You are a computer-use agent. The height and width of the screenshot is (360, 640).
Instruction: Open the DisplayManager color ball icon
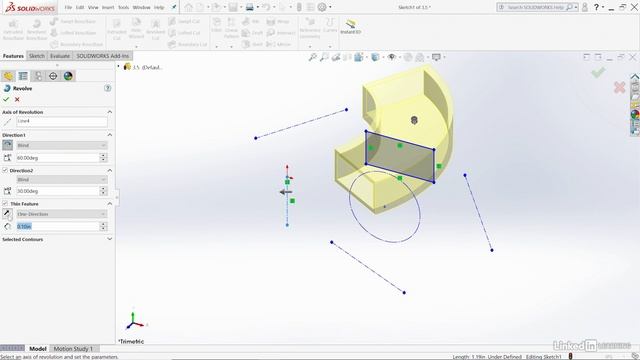[68, 76]
